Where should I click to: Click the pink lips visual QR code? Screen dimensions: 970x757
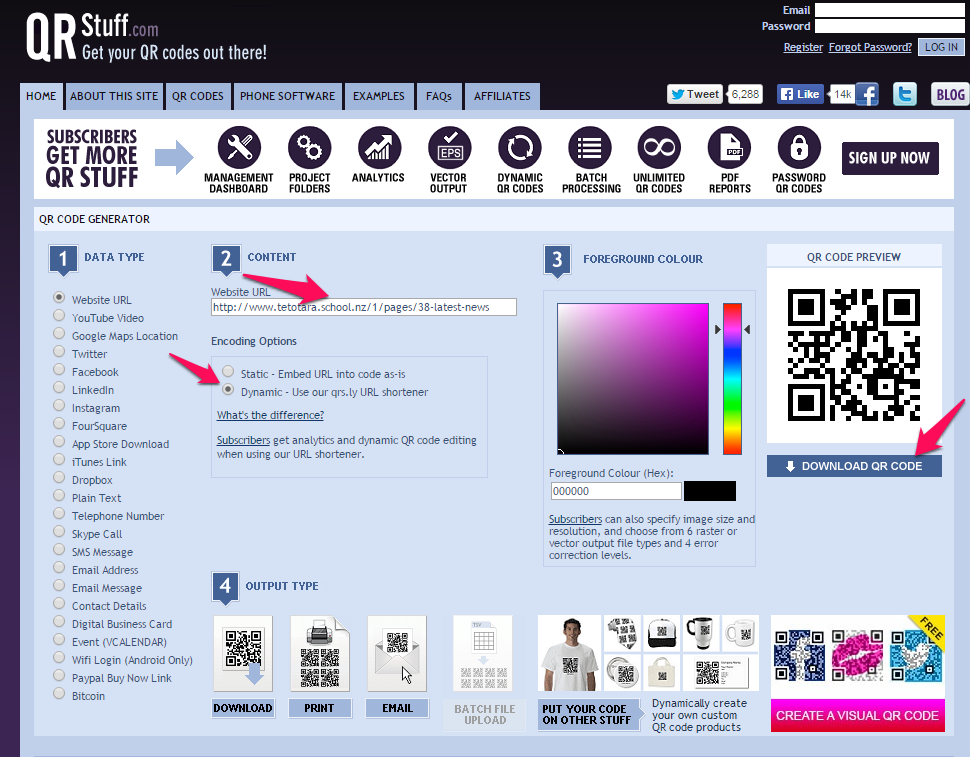tap(857, 656)
